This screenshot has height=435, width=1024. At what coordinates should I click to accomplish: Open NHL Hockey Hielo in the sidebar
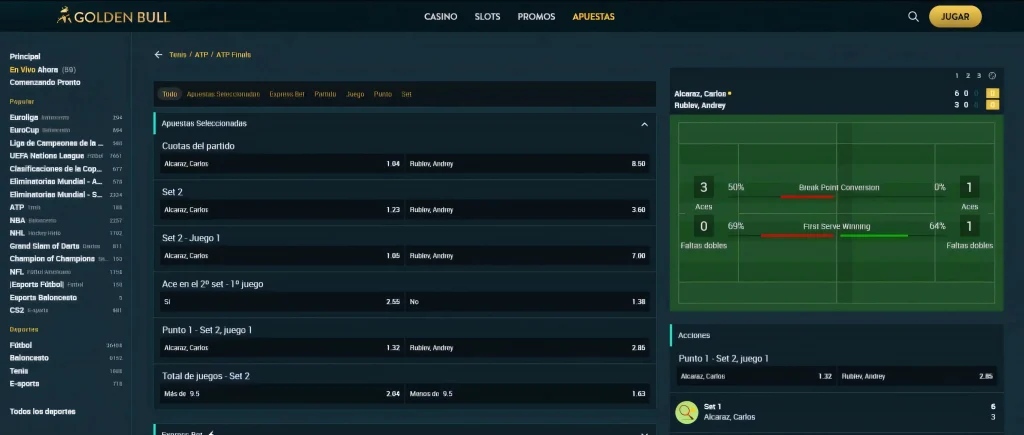(65, 233)
